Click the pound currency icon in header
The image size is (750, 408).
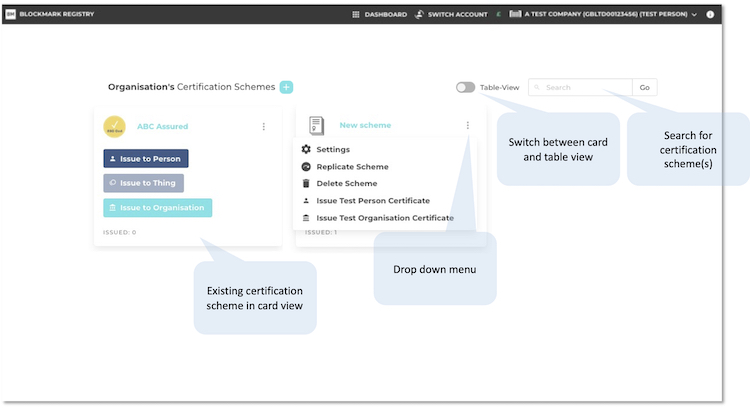(499, 15)
